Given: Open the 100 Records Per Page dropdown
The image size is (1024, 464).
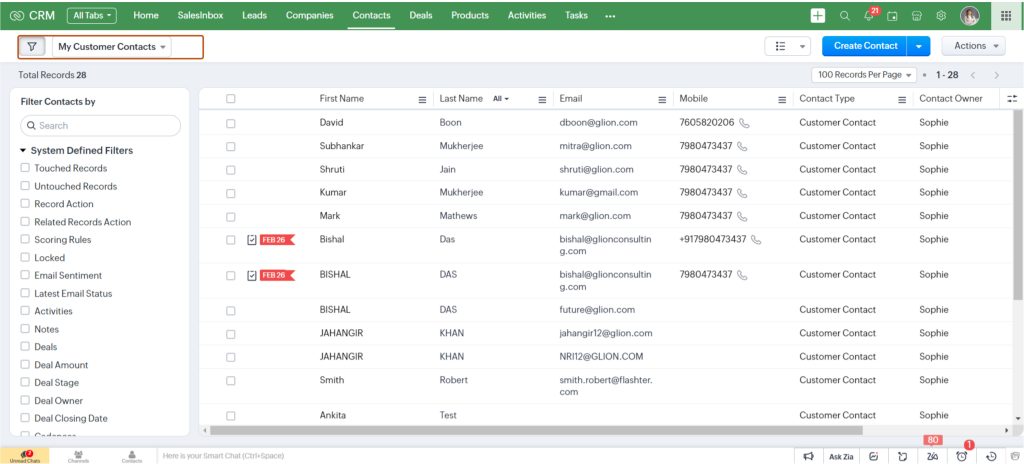Looking at the screenshot, I should (864, 75).
